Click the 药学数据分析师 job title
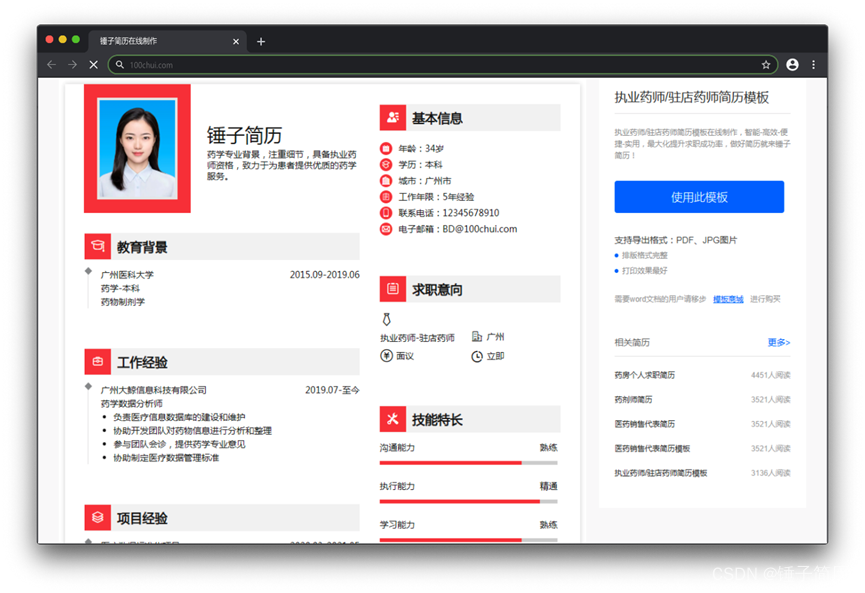The height and width of the screenshot is (593, 865). point(131,403)
